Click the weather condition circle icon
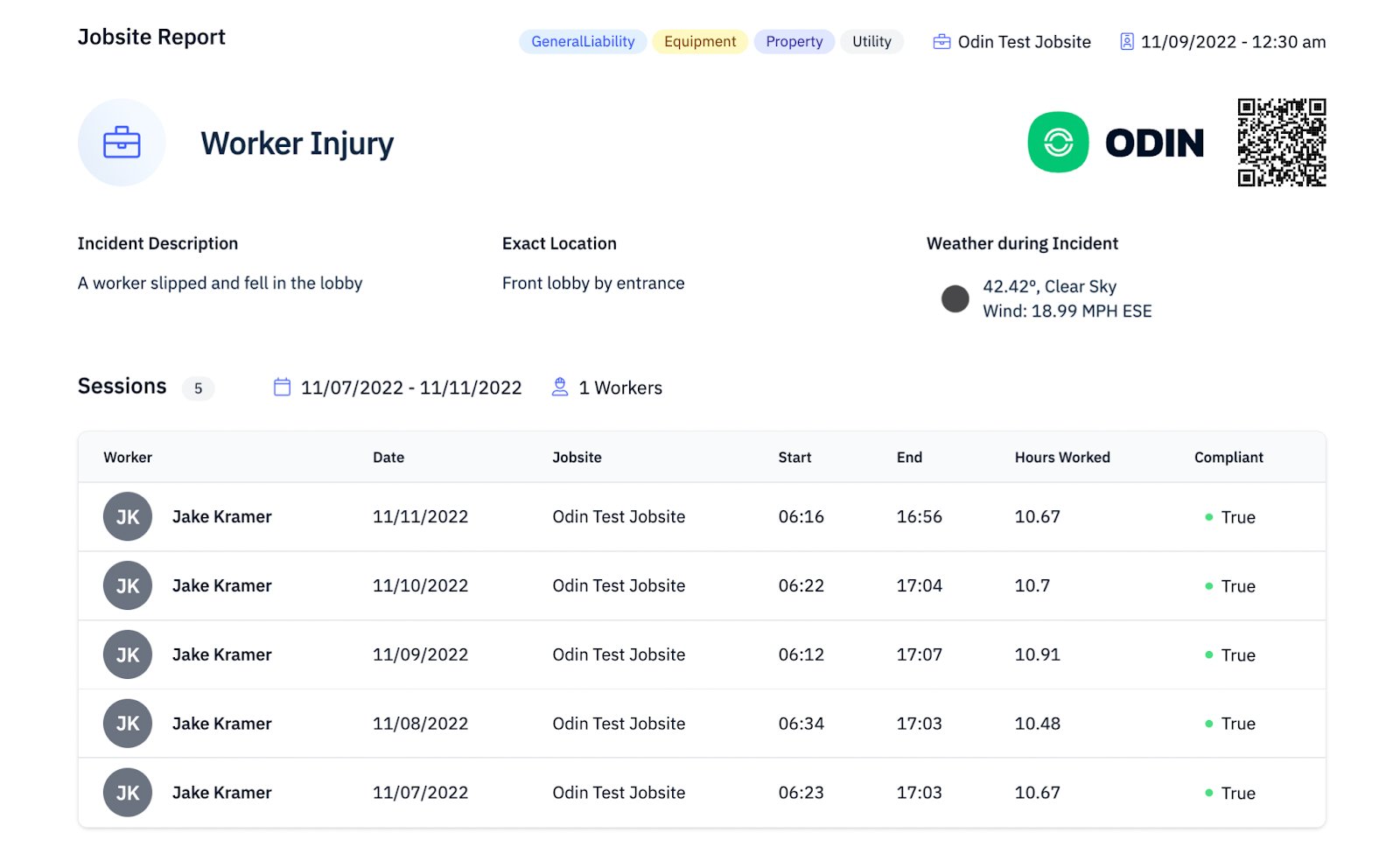This screenshot has width=1400, height=854. pyautogui.click(x=955, y=298)
